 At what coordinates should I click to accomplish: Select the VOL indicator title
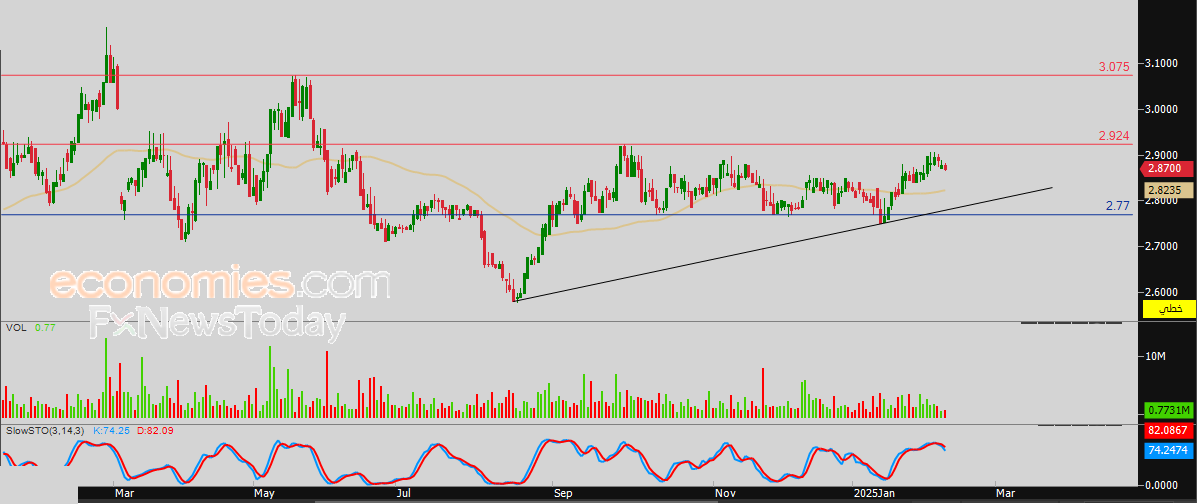pyautogui.click(x=15, y=328)
